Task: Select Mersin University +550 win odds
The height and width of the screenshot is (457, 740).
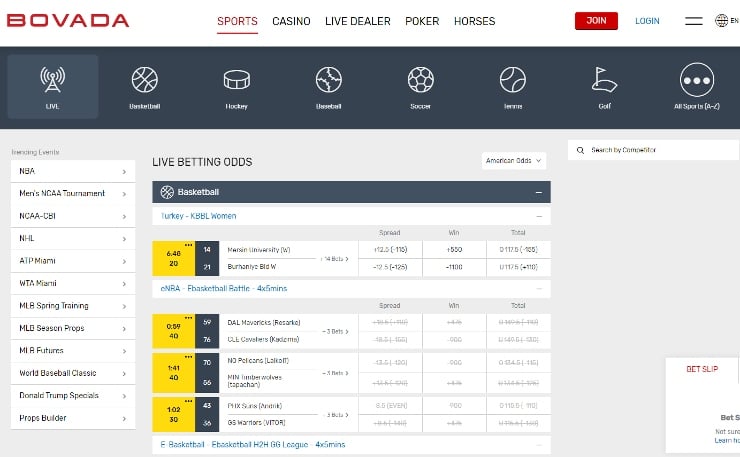Action: 454,249
